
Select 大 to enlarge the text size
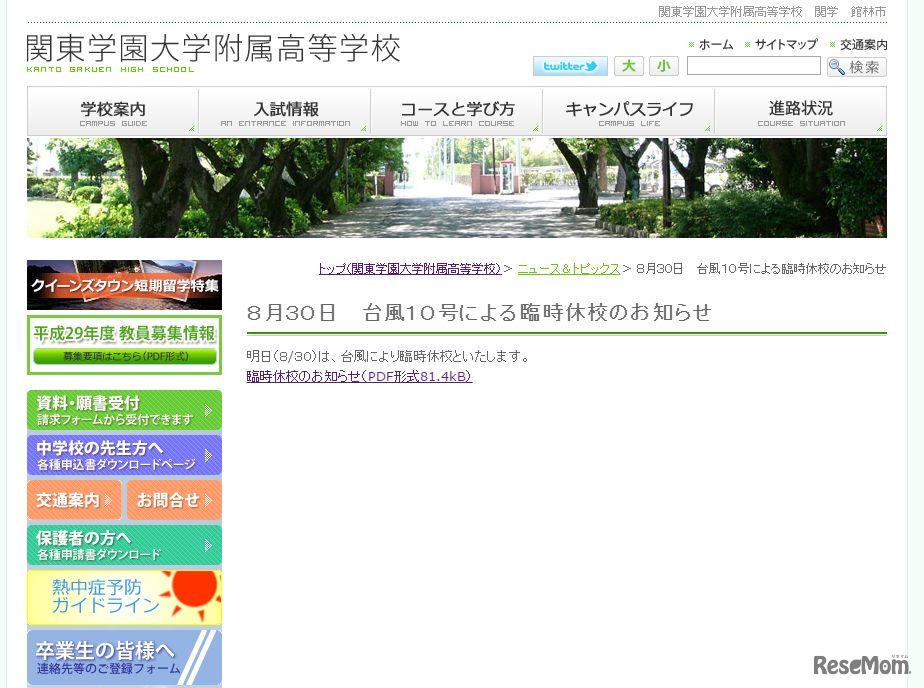[628, 65]
